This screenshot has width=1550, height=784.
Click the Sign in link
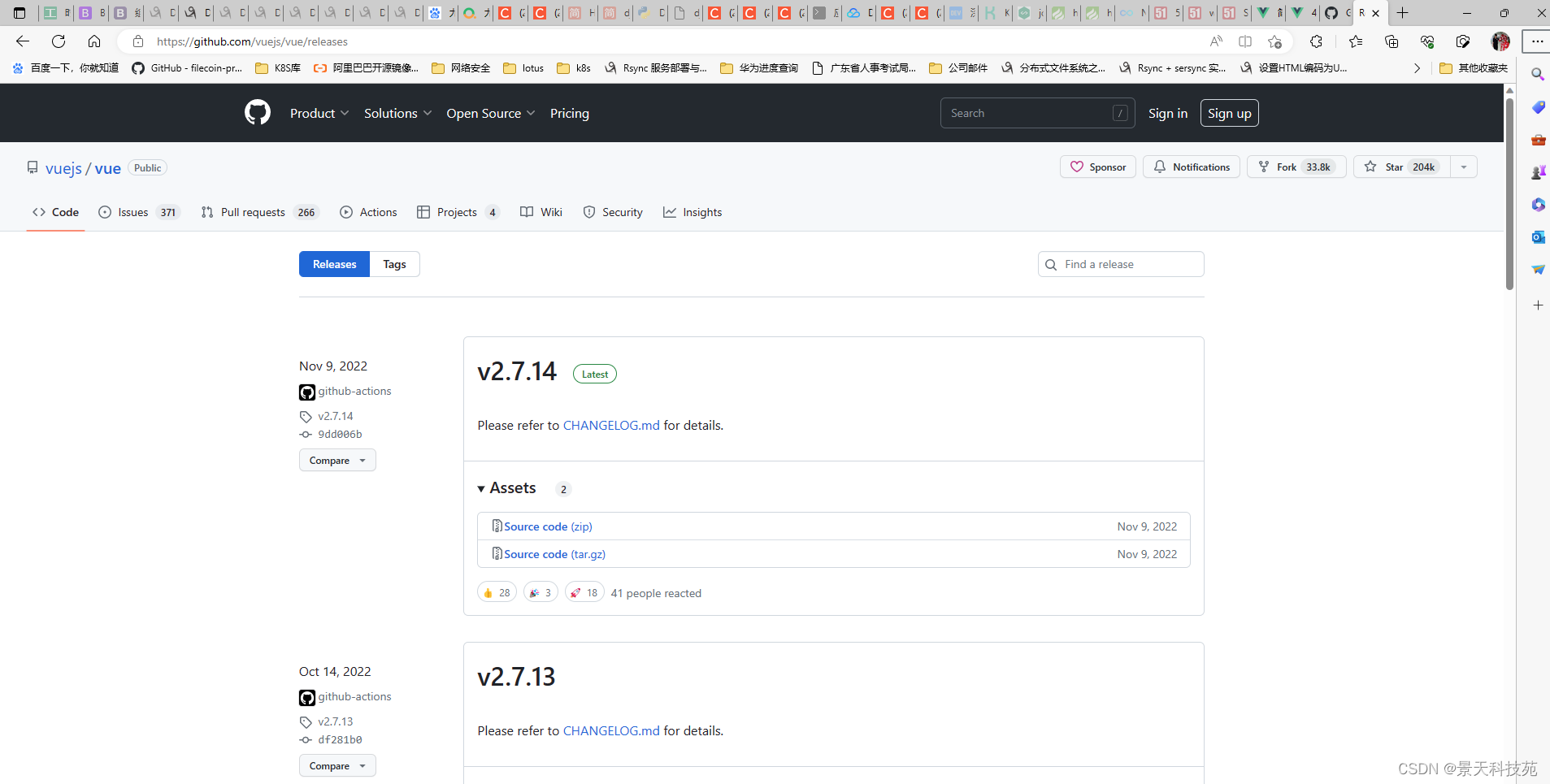(x=1168, y=113)
